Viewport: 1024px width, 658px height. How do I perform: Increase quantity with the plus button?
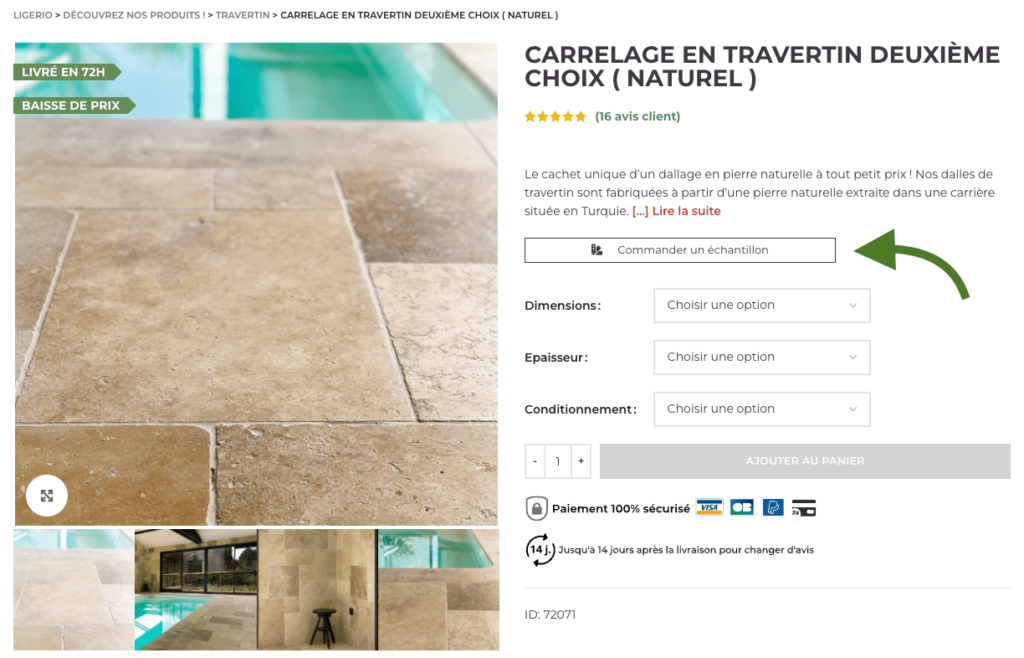[x=581, y=462]
